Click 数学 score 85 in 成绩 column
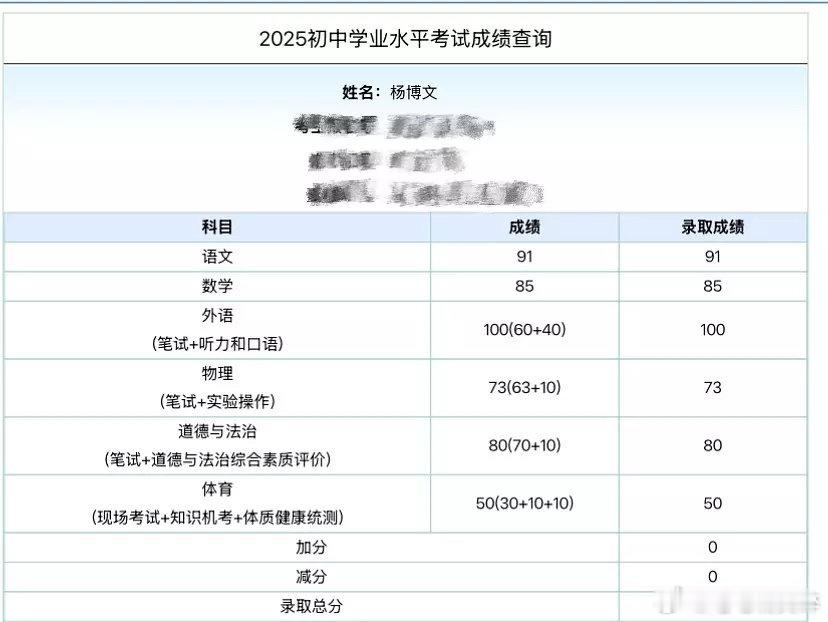This screenshot has width=828, height=622. pyautogui.click(x=524, y=286)
